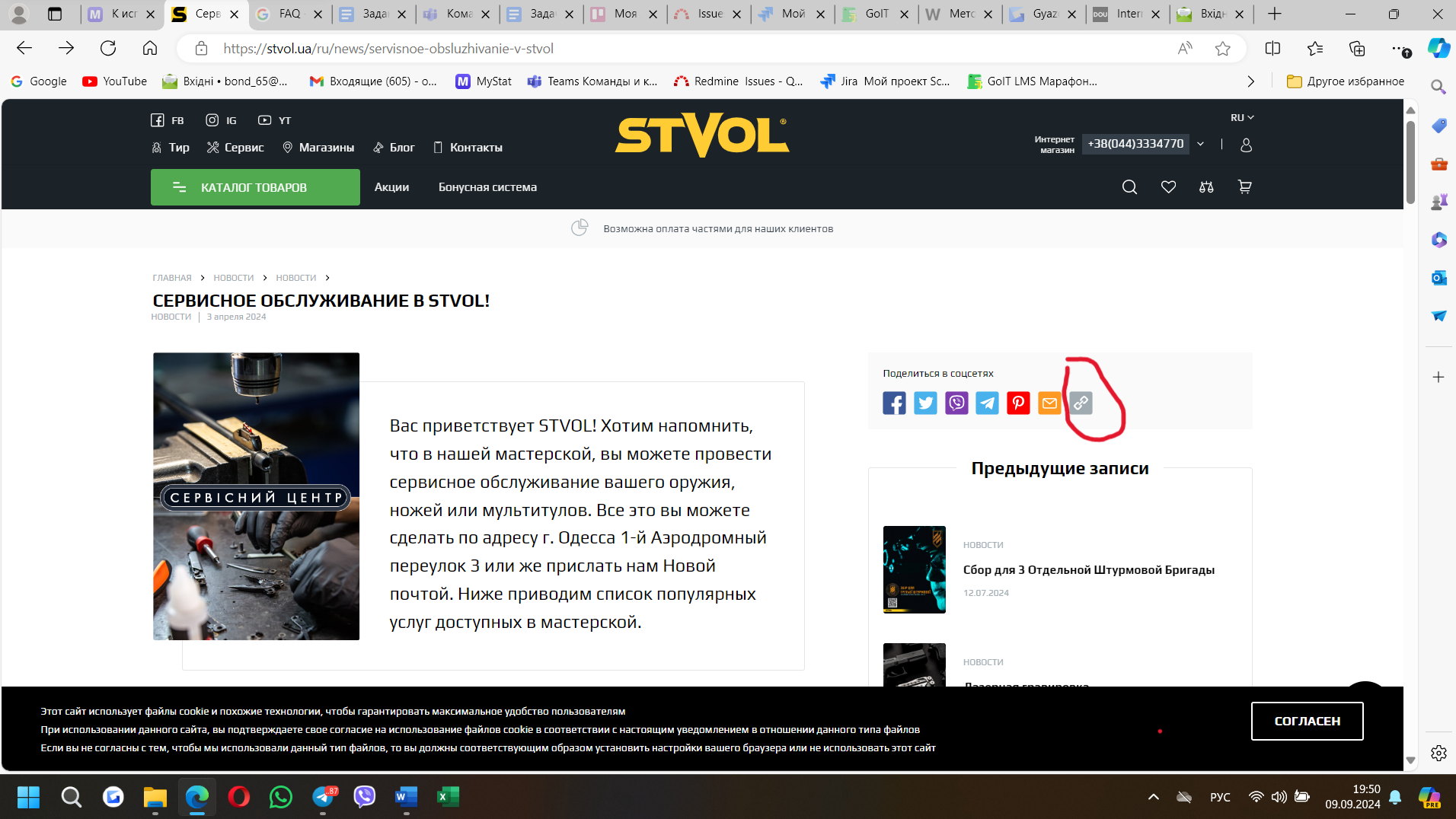Screen dimensions: 1456x819
Task: Expand the phone number dropdown arrow
Action: tap(1201, 144)
